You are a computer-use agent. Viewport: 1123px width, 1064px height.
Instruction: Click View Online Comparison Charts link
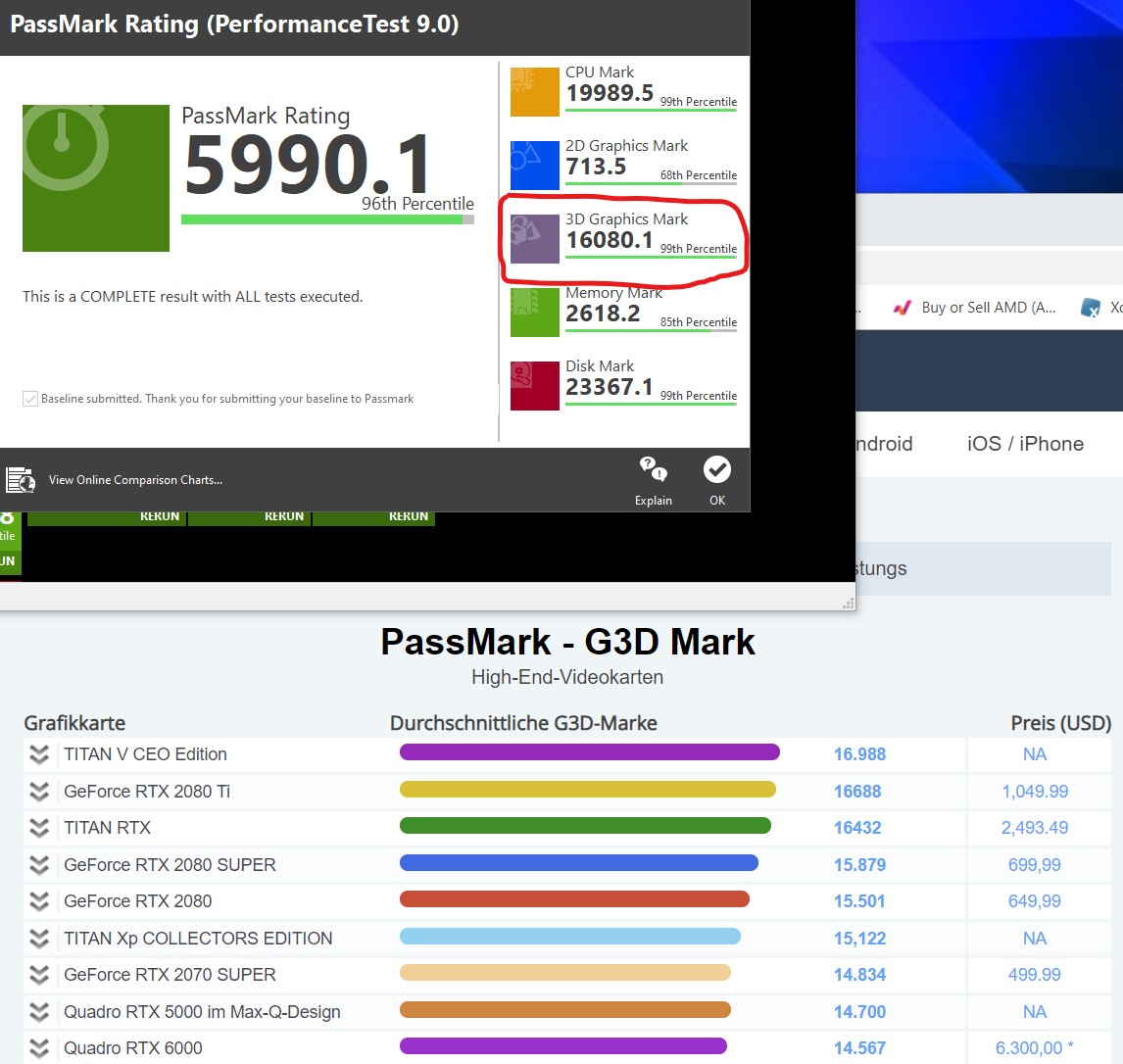point(135,480)
